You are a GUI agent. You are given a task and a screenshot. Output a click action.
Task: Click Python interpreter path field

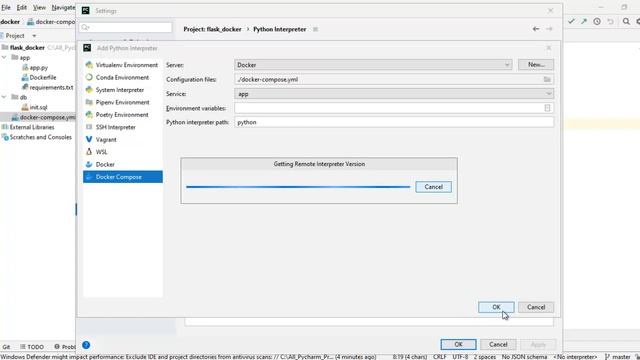coord(394,122)
